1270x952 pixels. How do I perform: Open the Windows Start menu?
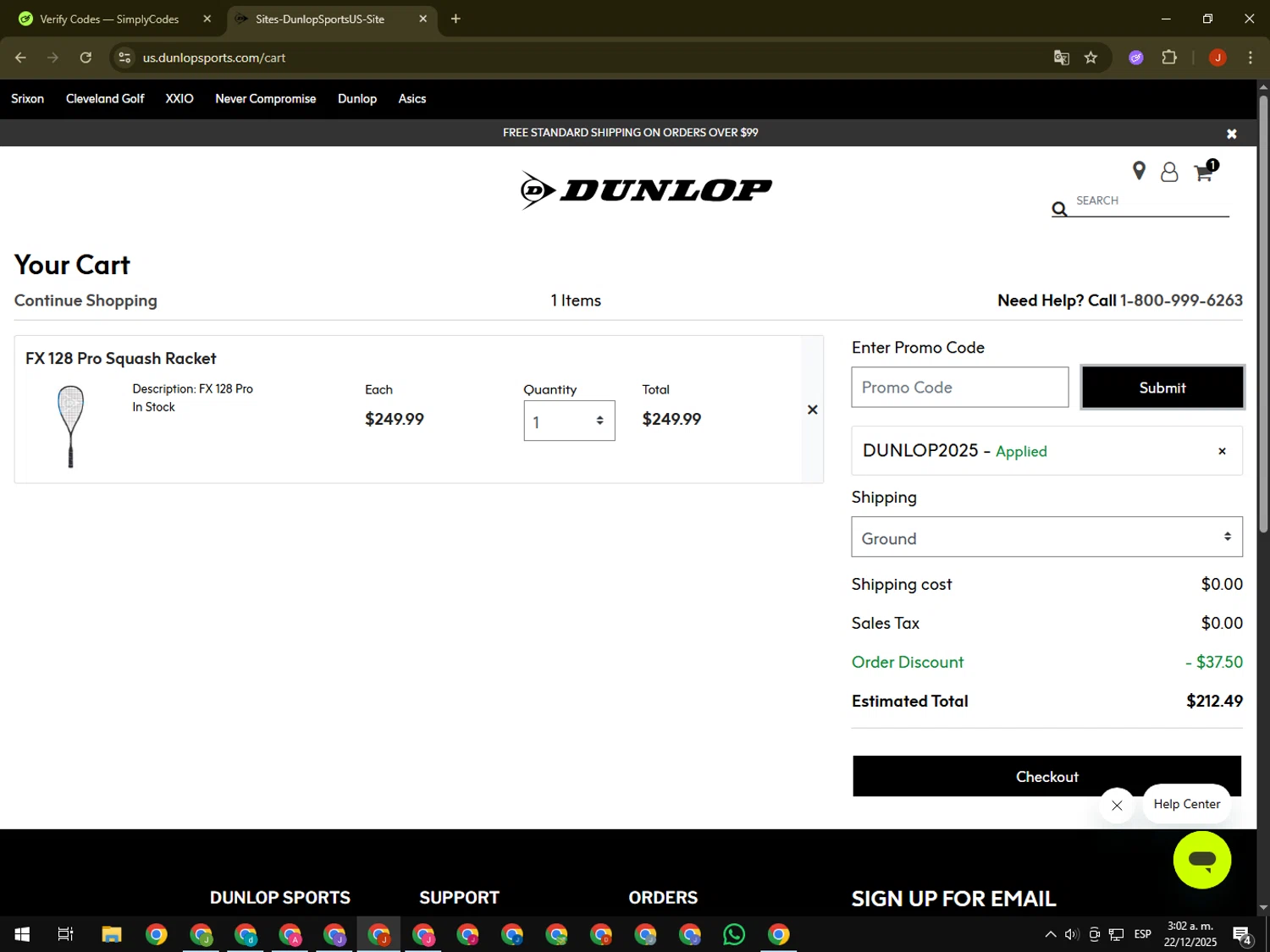pyautogui.click(x=22, y=934)
